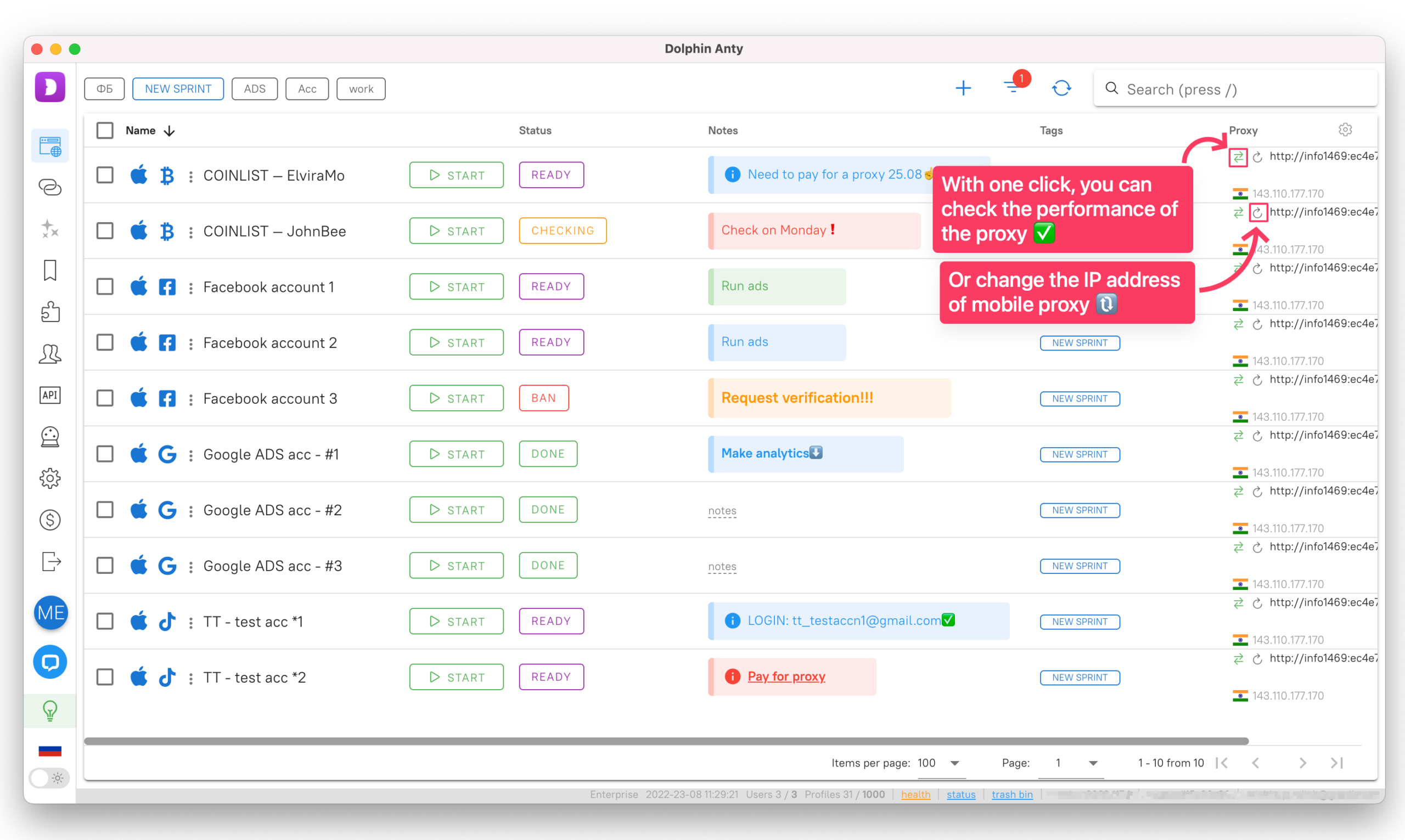Change proxy IP for COINLIST – JohnBee row
The width and height of the screenshot is (1405, 840).
(1257, 213)
